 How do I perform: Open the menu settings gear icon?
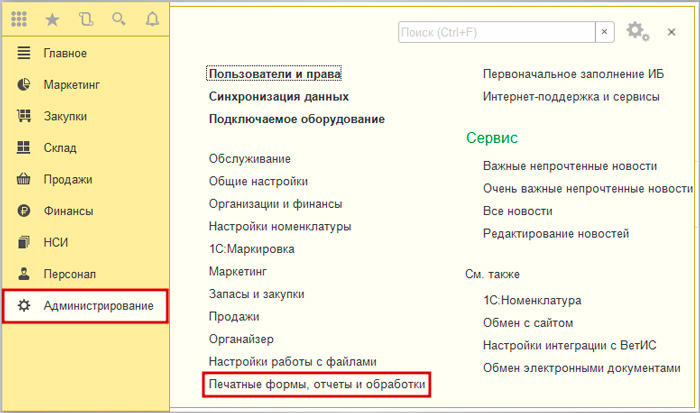pyautogui.click(x=638, y=32)
